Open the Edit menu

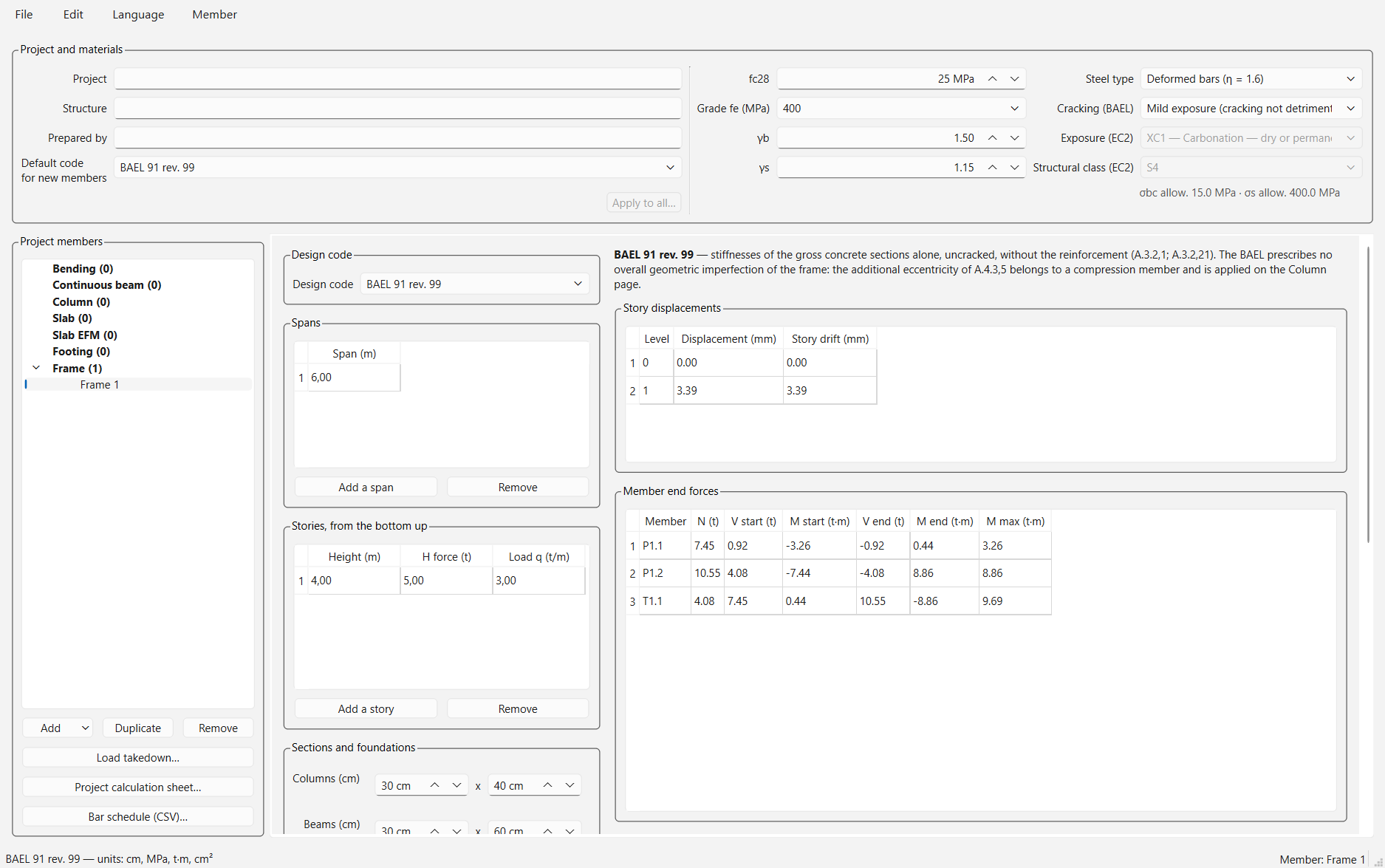pyautogui.click(x=73, y=15)
